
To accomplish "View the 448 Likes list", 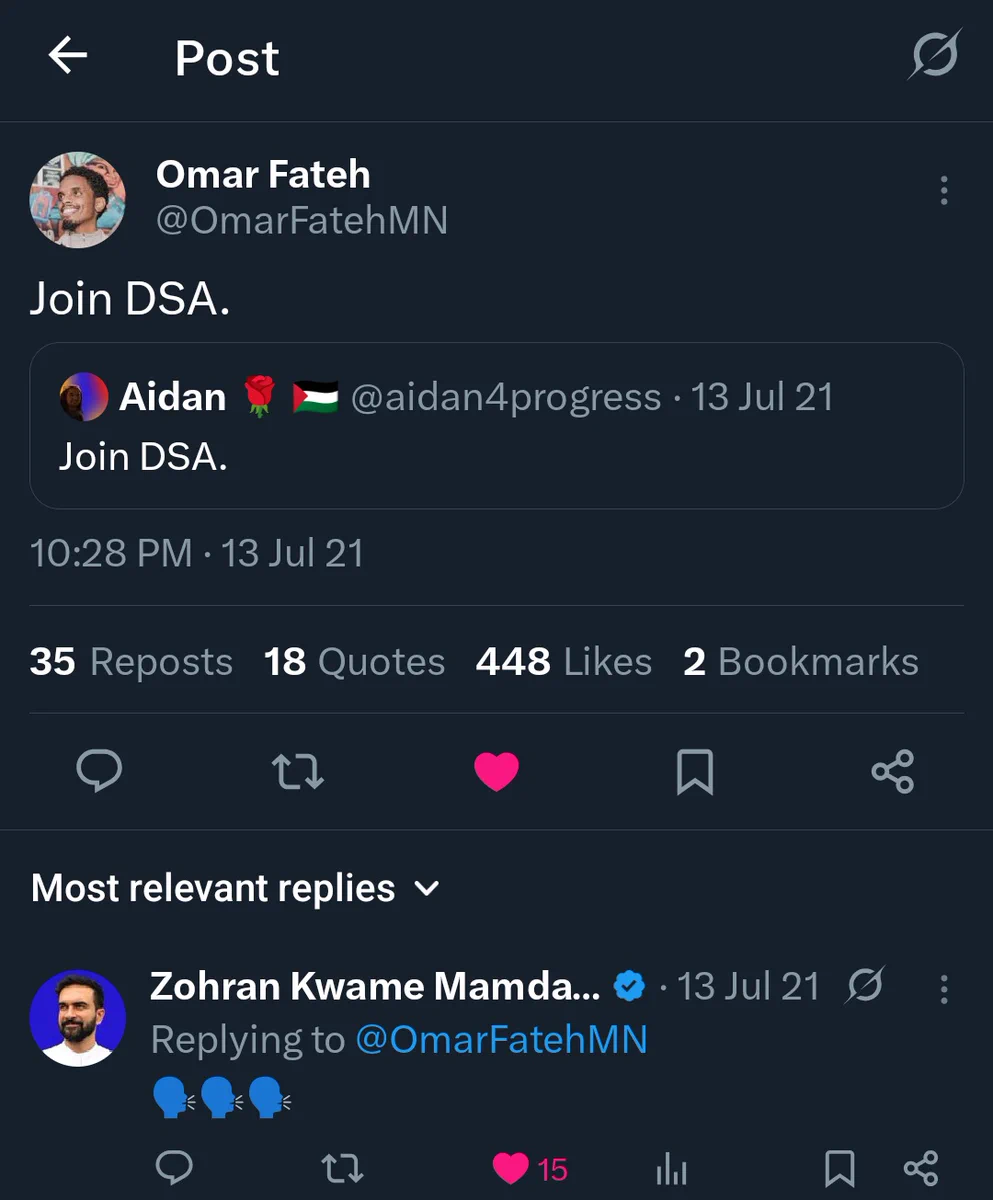I will coord(563,662).
